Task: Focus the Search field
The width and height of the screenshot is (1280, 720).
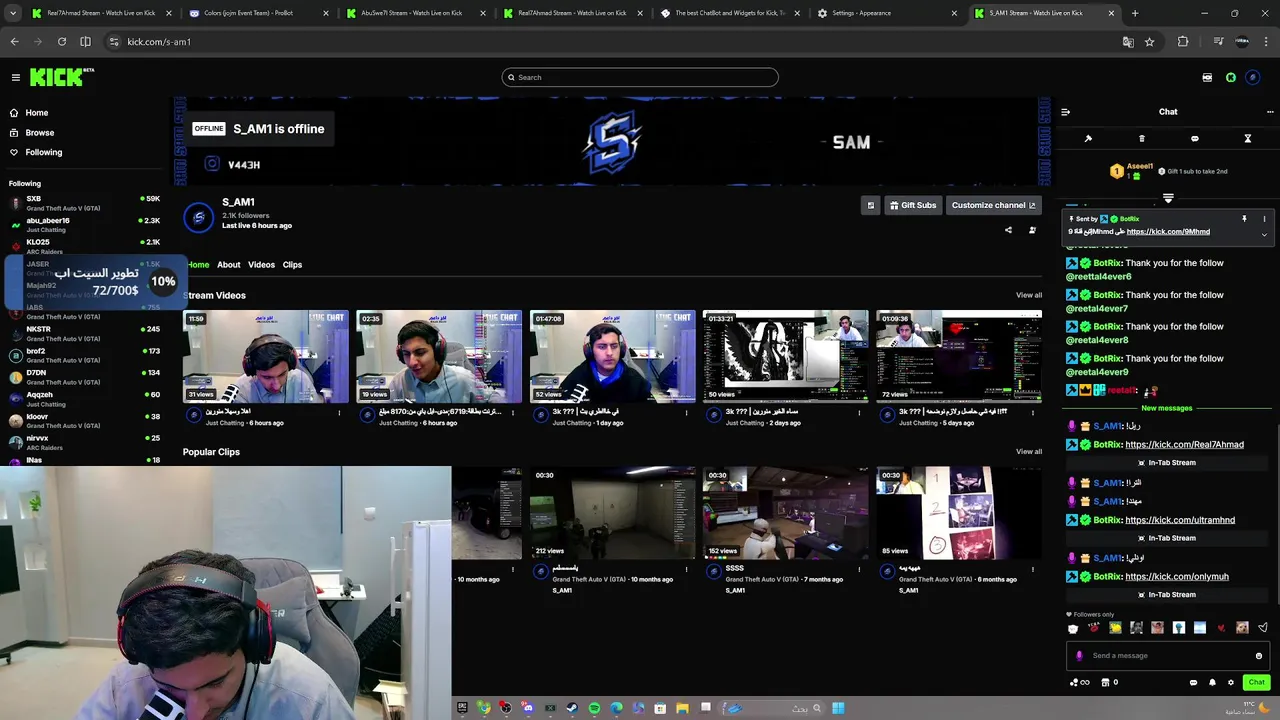Action: tap(640, 77)
